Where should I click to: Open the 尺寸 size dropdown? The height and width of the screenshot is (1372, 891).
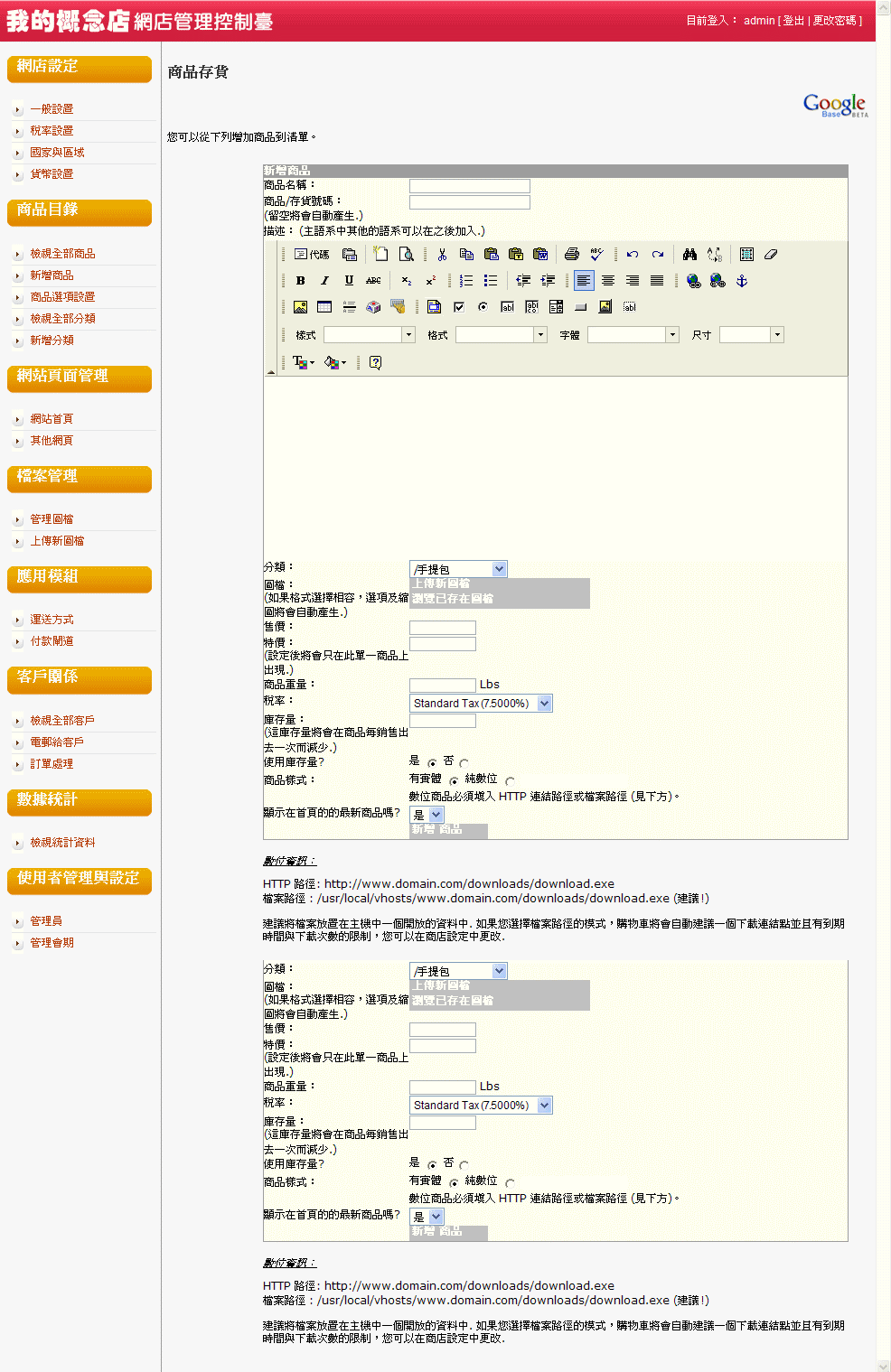point(776,335)
